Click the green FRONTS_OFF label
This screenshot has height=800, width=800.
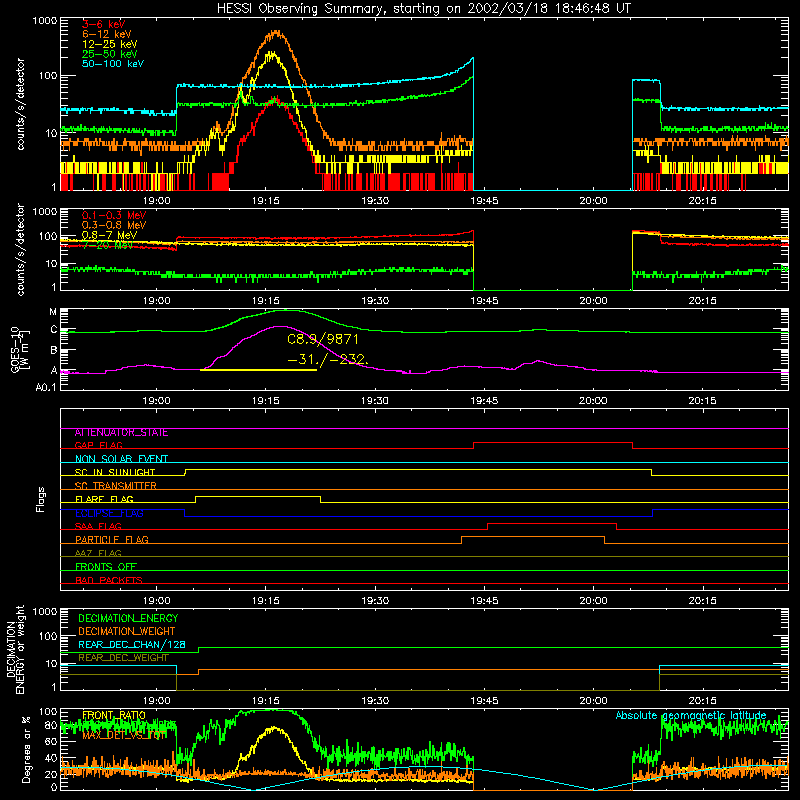(x=106, y=567)
